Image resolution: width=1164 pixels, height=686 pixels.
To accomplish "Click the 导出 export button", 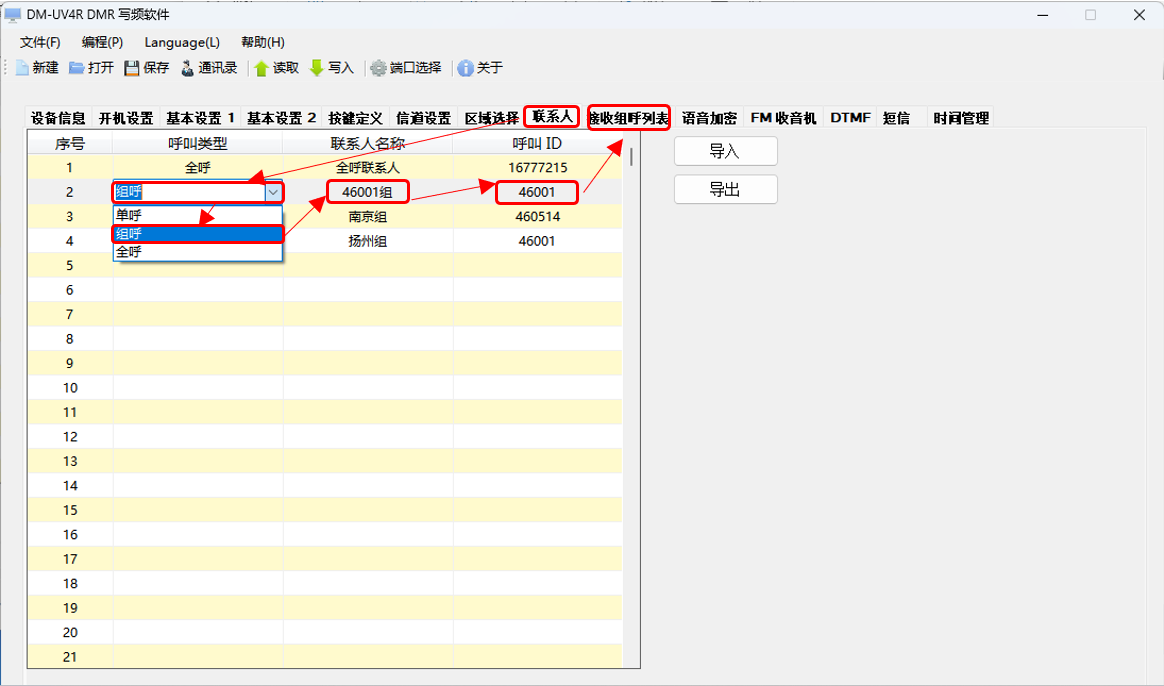I will coord(725,189).
